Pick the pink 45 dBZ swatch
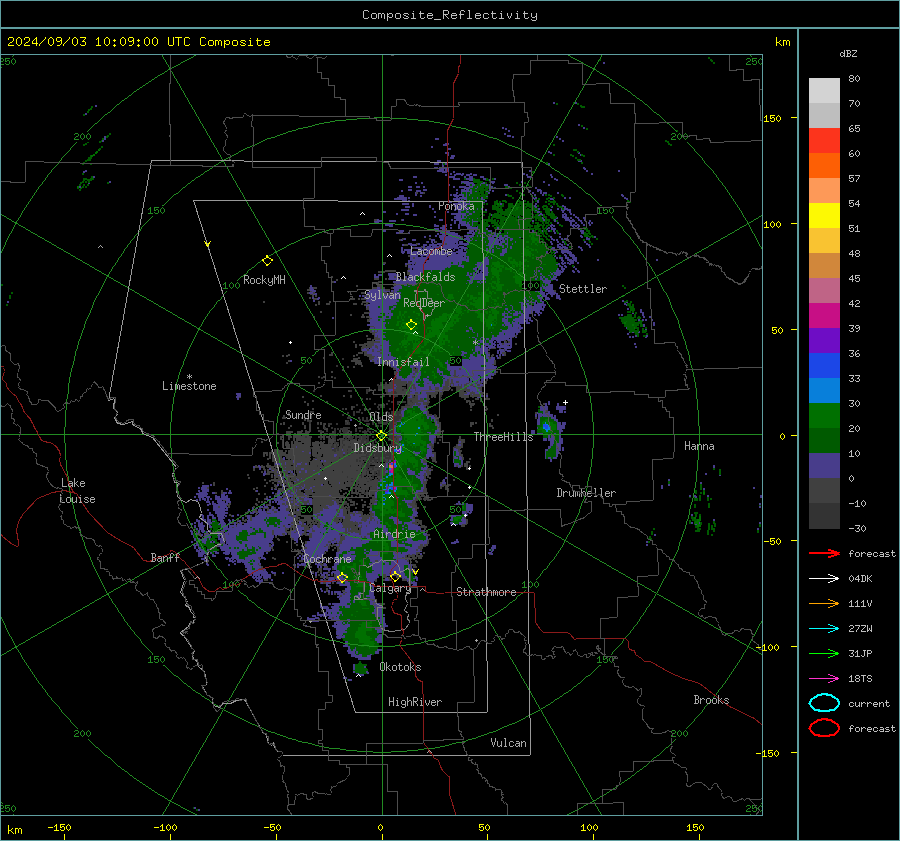The image size is (900, 841). (824, 290)
